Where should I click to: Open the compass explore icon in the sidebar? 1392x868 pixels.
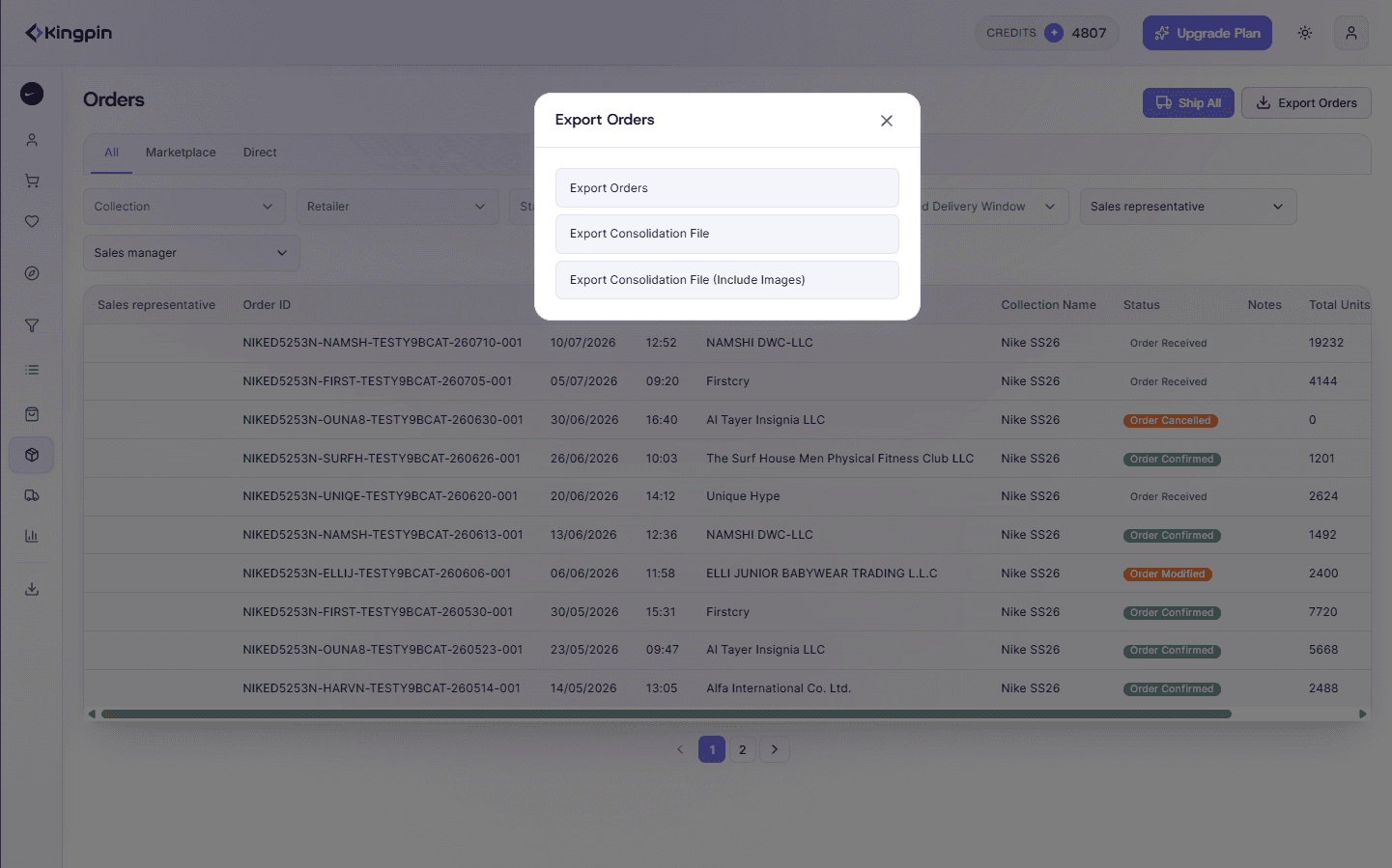click(x=32, y=273)
